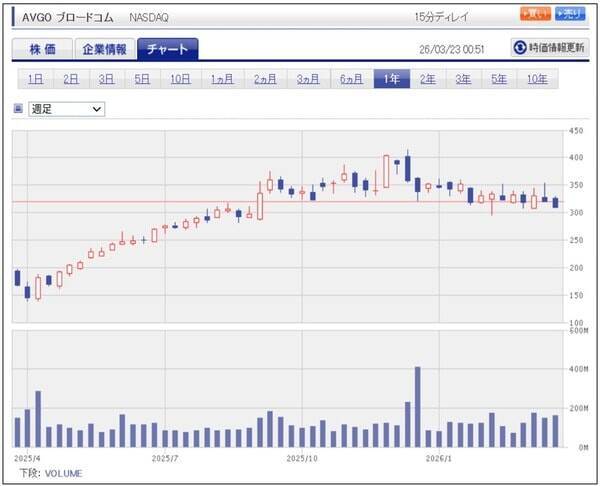Click the tallest volume bar near 400M
The height and width of the screenshot is (486, 600).
tap(417, 407)
